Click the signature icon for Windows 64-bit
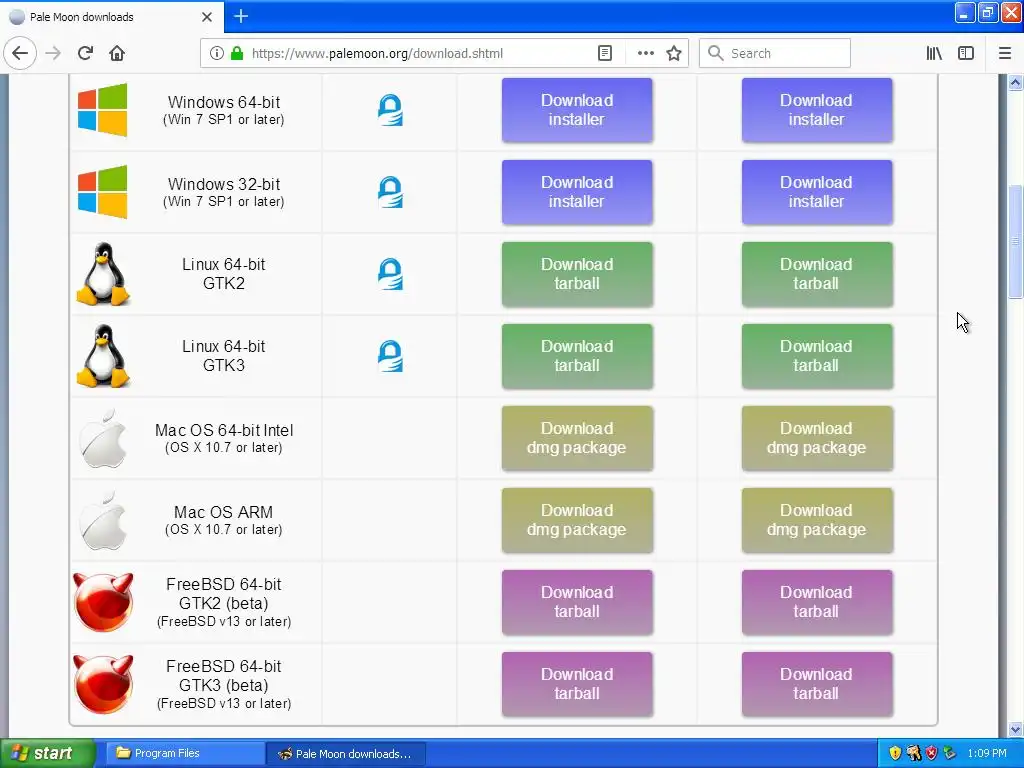The height and width of the screenshot is (768, 1024). (390, 110)
